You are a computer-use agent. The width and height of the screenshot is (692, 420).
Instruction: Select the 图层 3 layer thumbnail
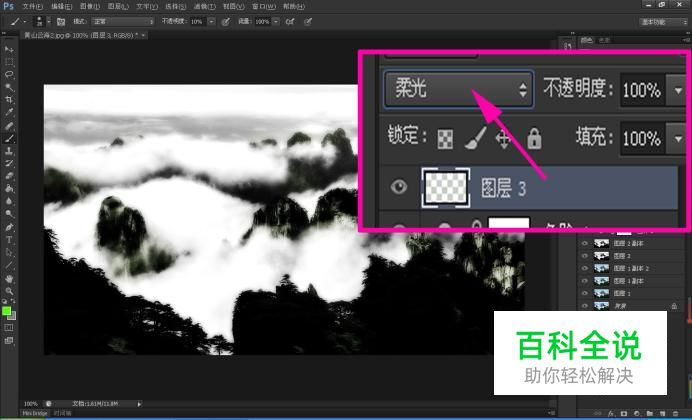(x=446, y=188)
